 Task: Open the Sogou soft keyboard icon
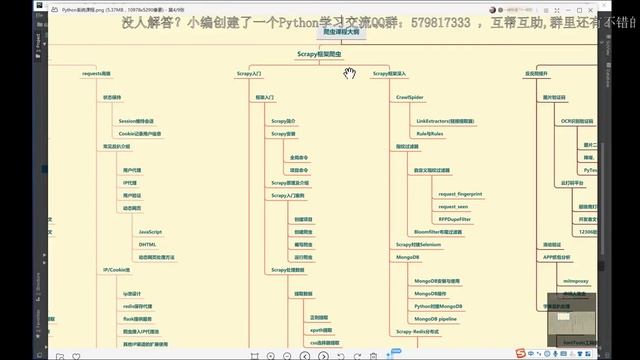564,353
